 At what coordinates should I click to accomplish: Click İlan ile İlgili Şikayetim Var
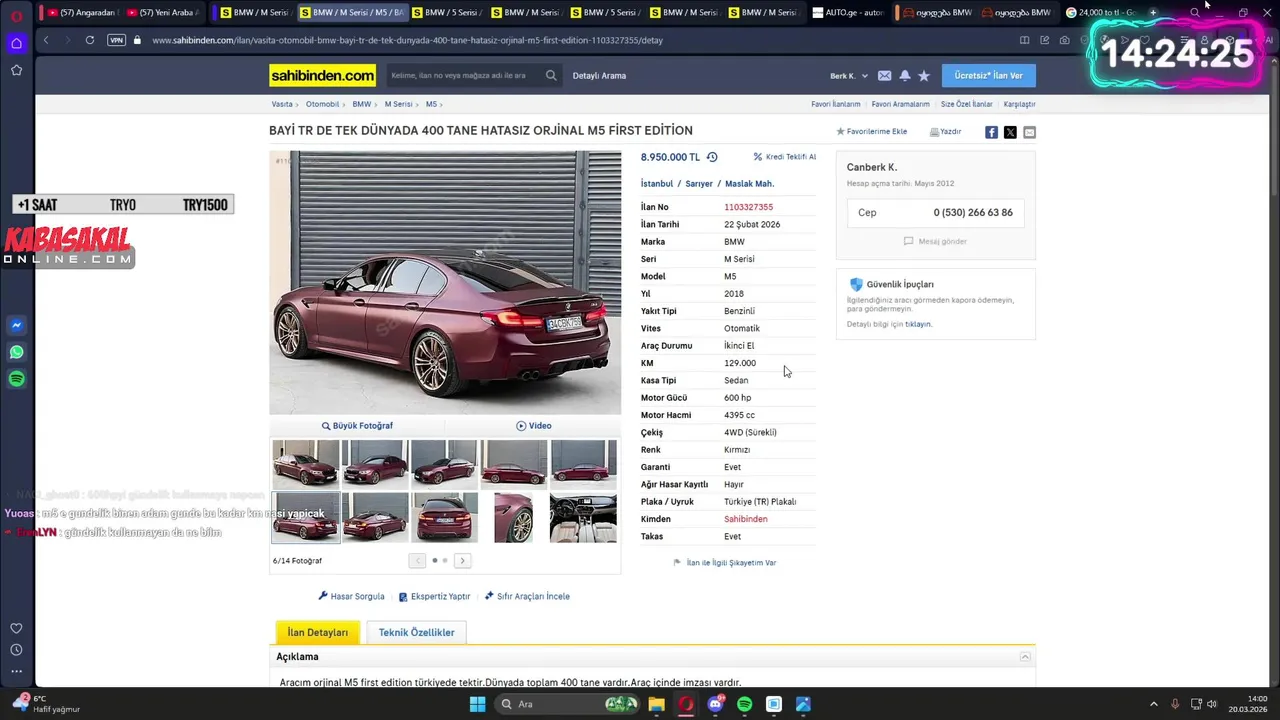point(725,563)
